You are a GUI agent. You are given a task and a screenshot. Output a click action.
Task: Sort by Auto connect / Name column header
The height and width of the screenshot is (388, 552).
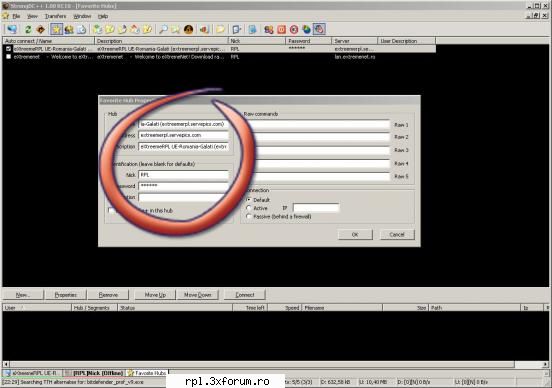click(x=49, y=41)
